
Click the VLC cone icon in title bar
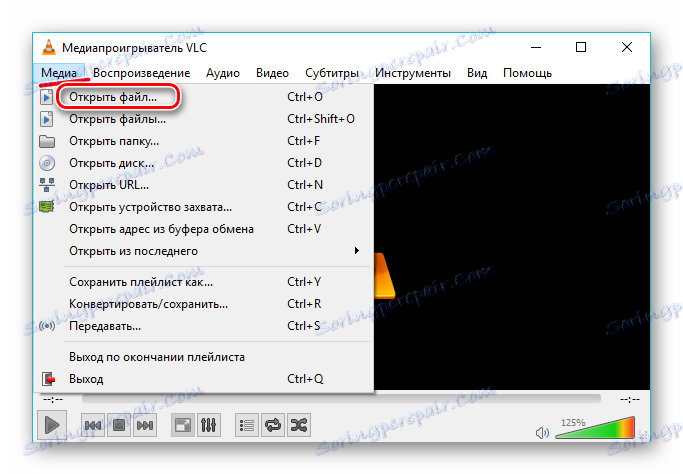click(49, 47)
